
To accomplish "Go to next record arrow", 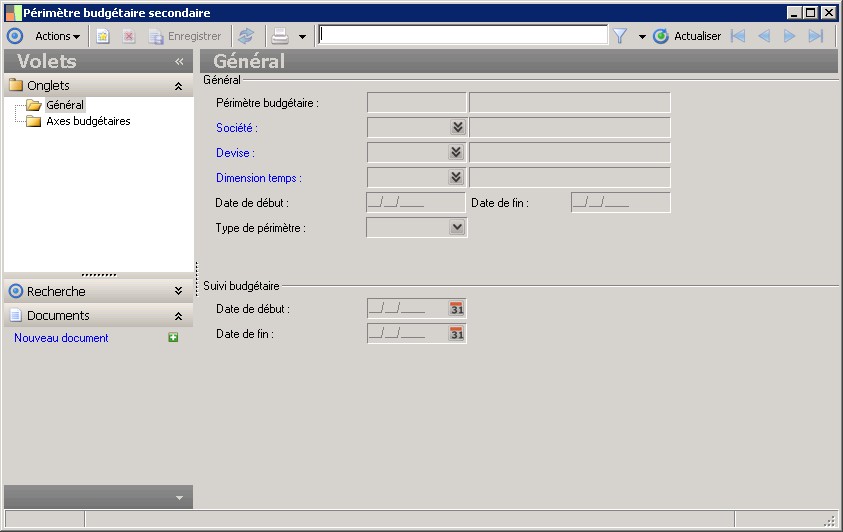I will [789, 37].
